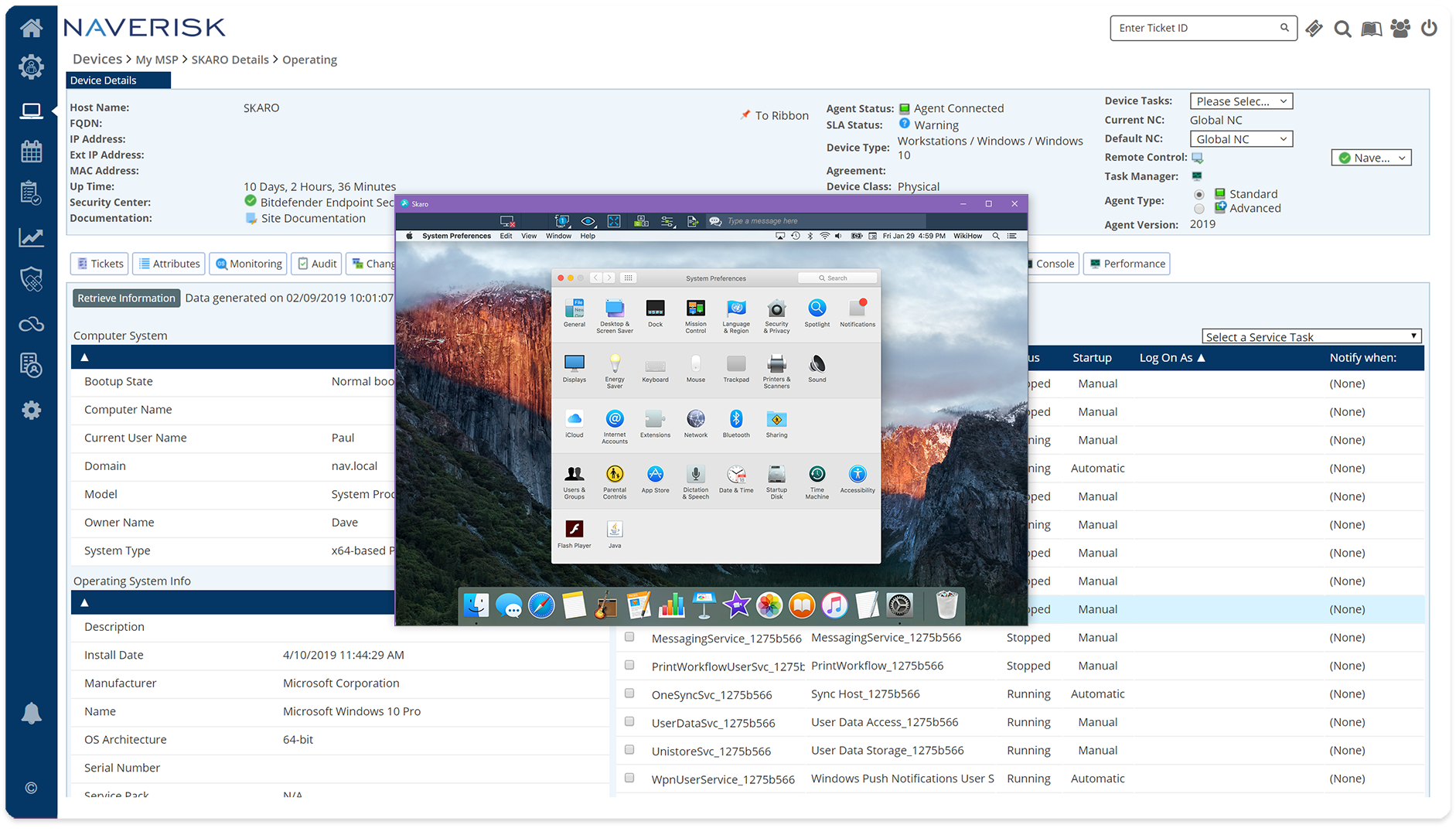This screenshot has height=835, width=1456.
Task: Click the power logout icon at top right
Action: pyautogui.click(x=1429, y=29)
